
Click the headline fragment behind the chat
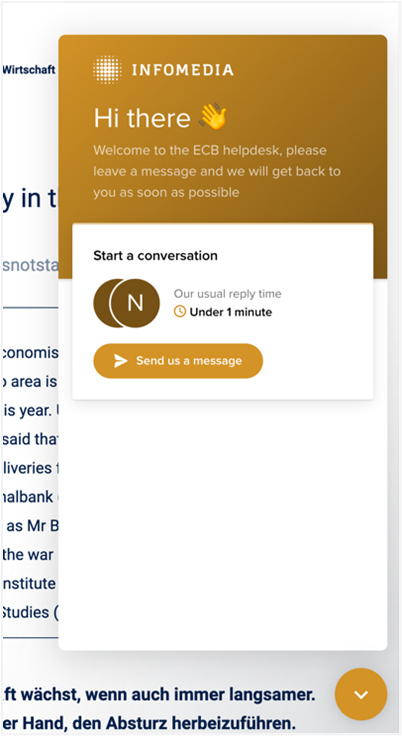pos(30,200)
